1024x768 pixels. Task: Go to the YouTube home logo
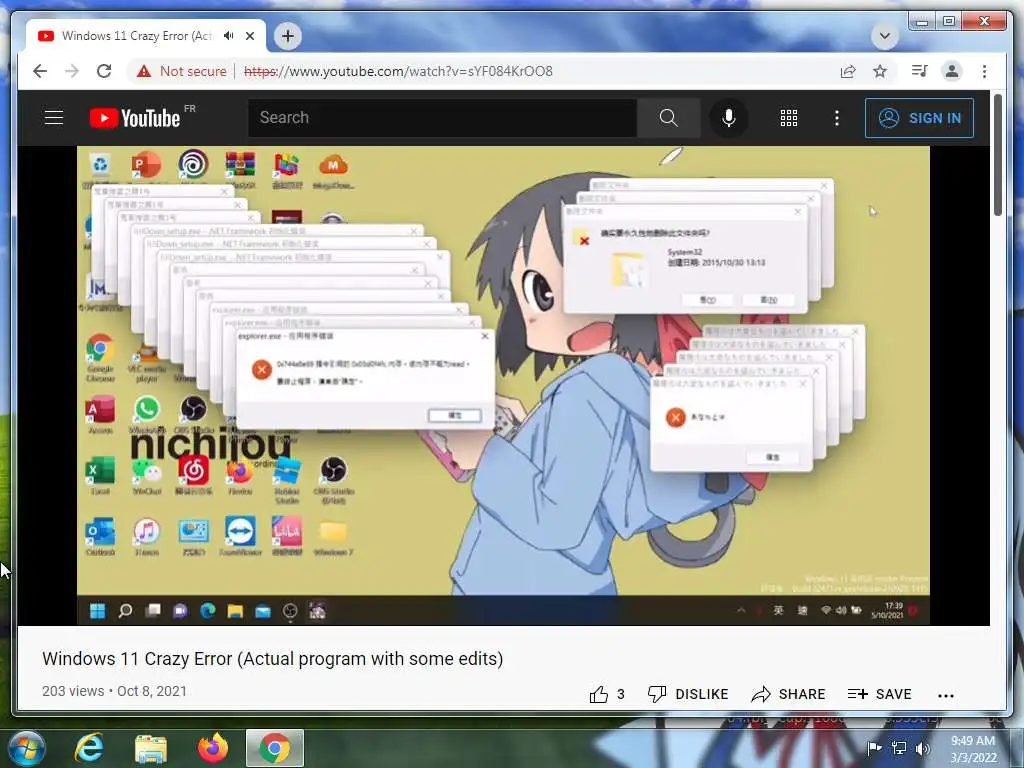[135, 118]
